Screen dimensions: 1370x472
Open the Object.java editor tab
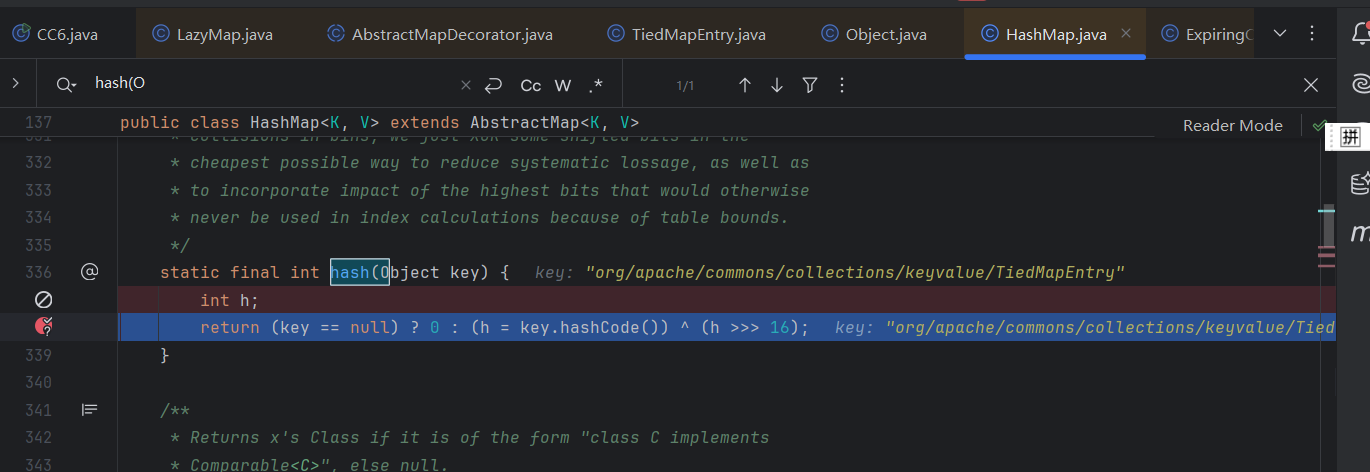pos(874,34)
